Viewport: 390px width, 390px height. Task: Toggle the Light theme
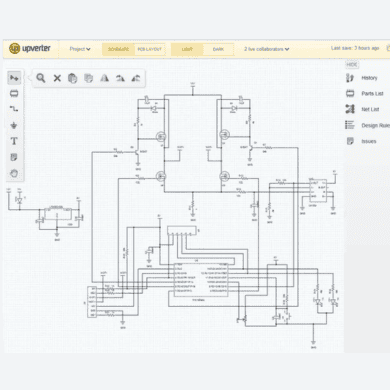pyautogui.click(x=187, y=49)
